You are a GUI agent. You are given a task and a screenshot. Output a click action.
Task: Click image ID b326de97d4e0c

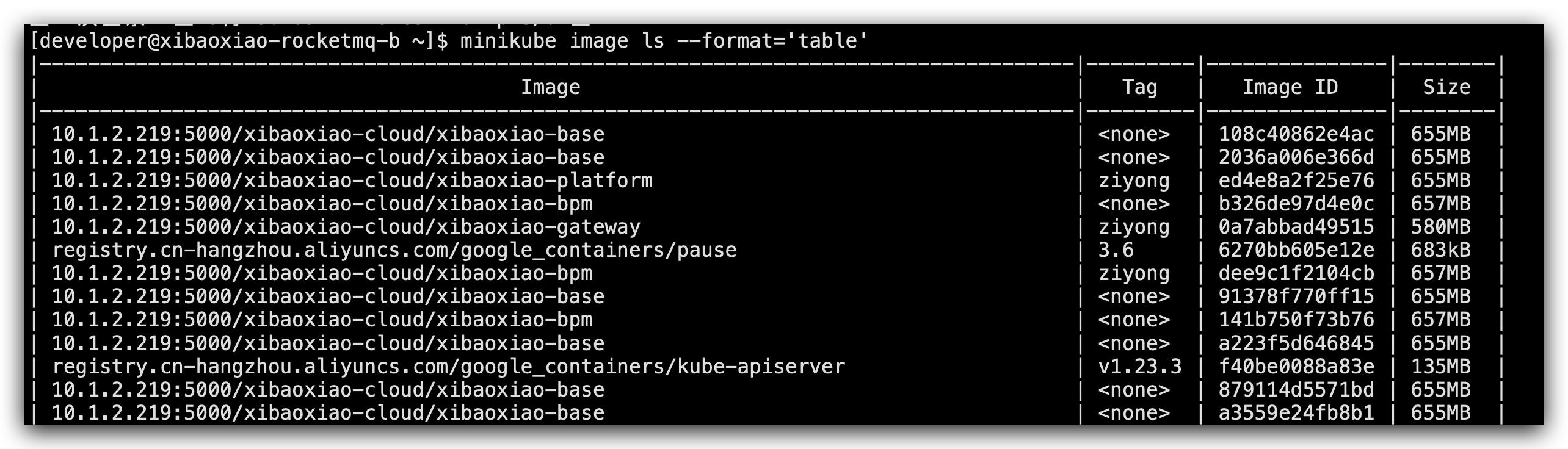click(x=1296, y=204)
